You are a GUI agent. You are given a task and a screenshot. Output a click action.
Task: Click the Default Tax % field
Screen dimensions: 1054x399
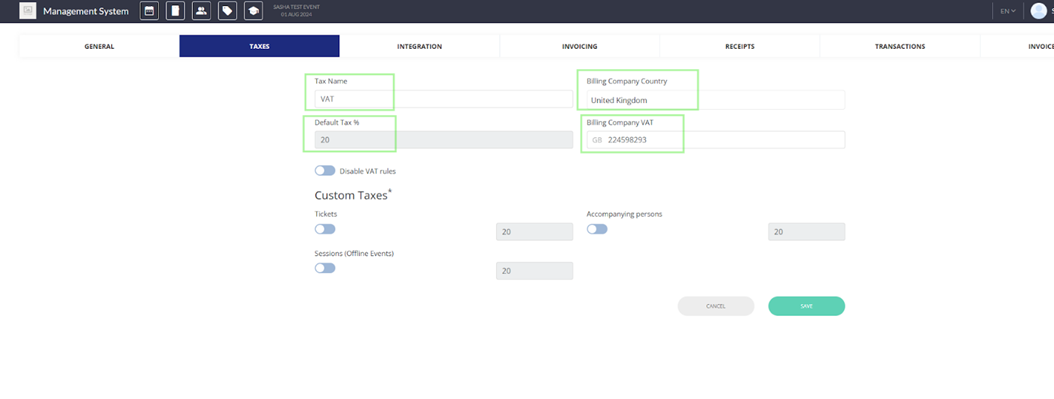pyautogui.click(x=444, y=140)
